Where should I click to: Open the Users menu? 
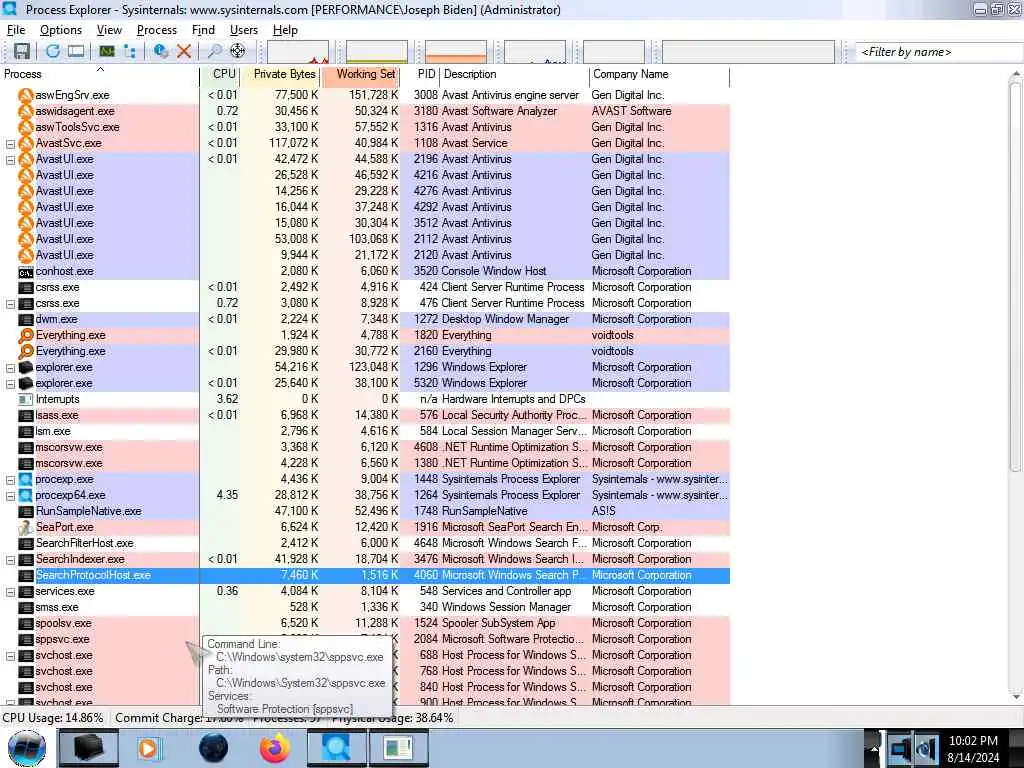244,30
